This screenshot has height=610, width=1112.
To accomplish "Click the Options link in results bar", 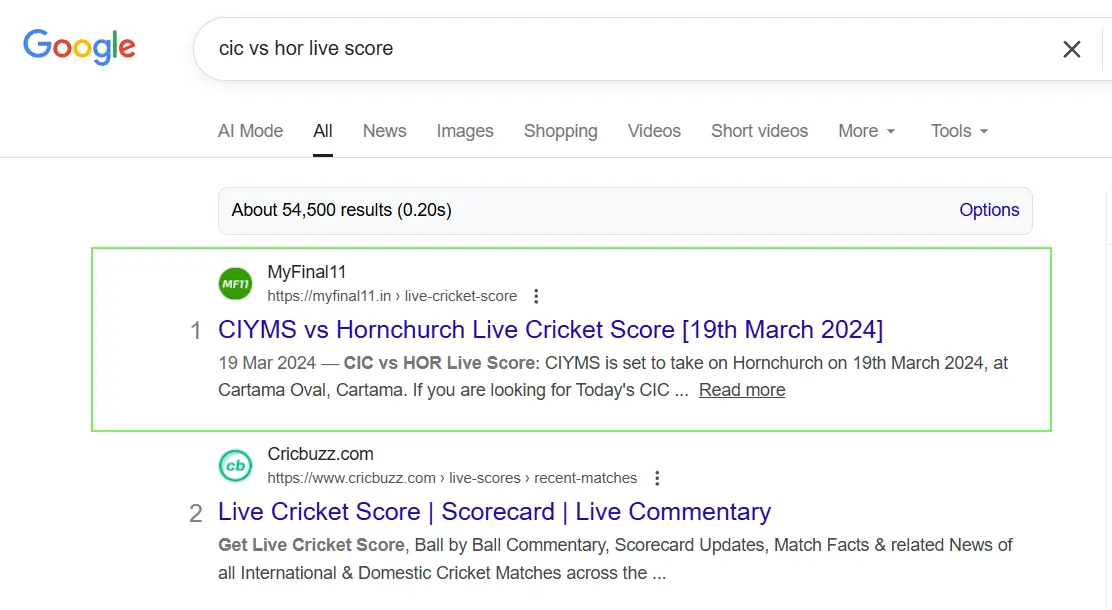I will click(x=989, y=210).
